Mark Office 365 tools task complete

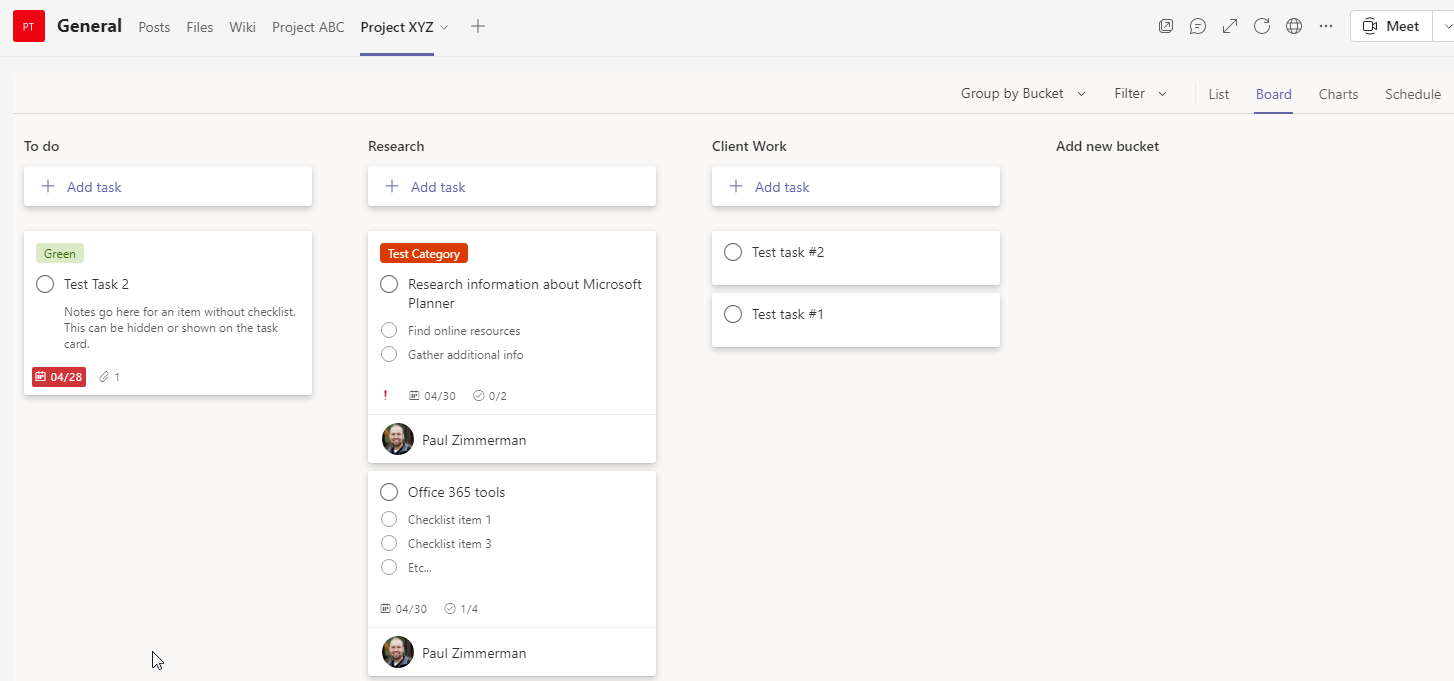(x=388, y=492)
